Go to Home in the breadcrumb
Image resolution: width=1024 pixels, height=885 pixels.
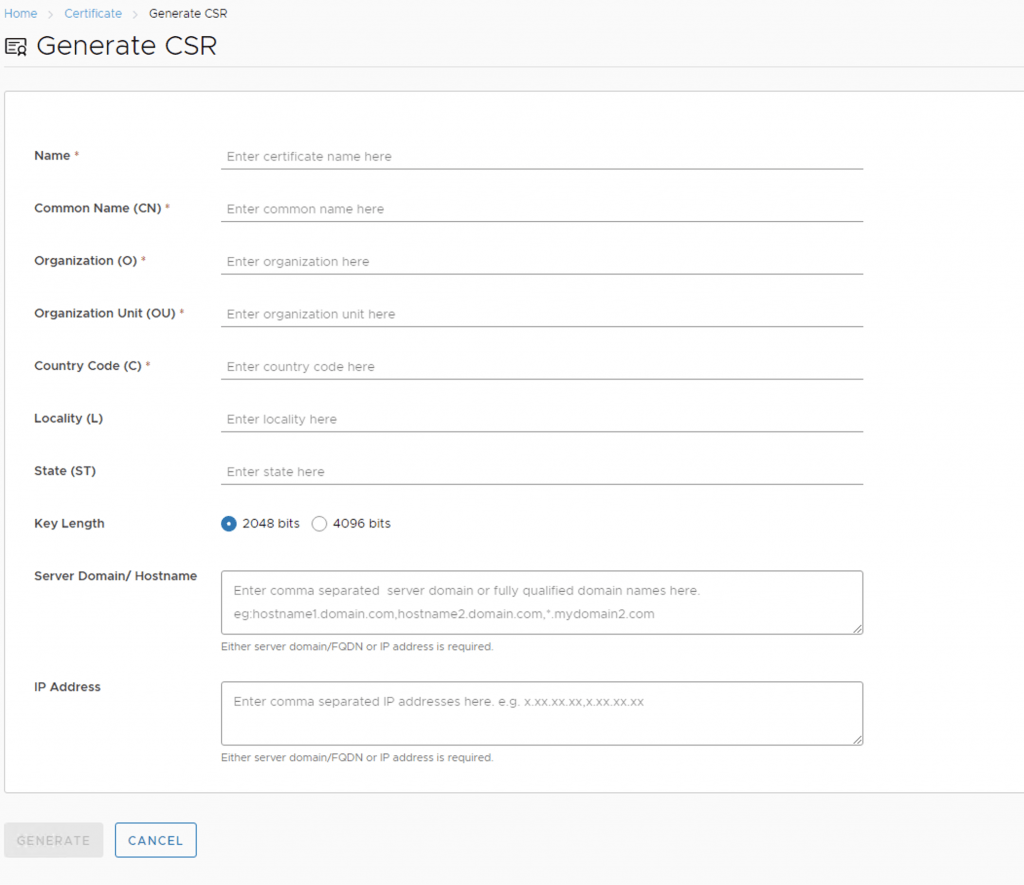pyautogui.click(x=21, y=14)
